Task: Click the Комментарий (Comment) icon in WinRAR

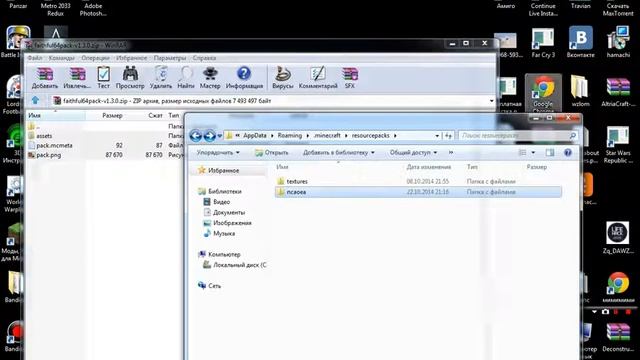Action: 318,78
